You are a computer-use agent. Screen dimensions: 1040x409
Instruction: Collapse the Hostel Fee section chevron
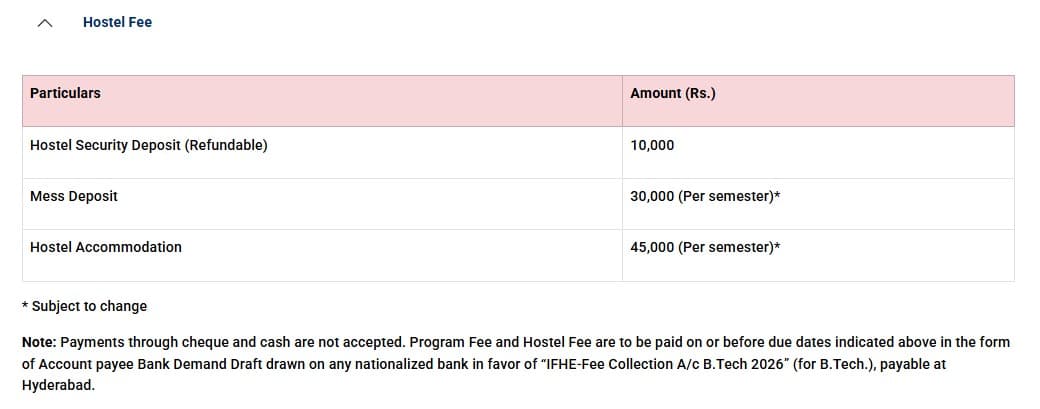[x=44, y=23]
